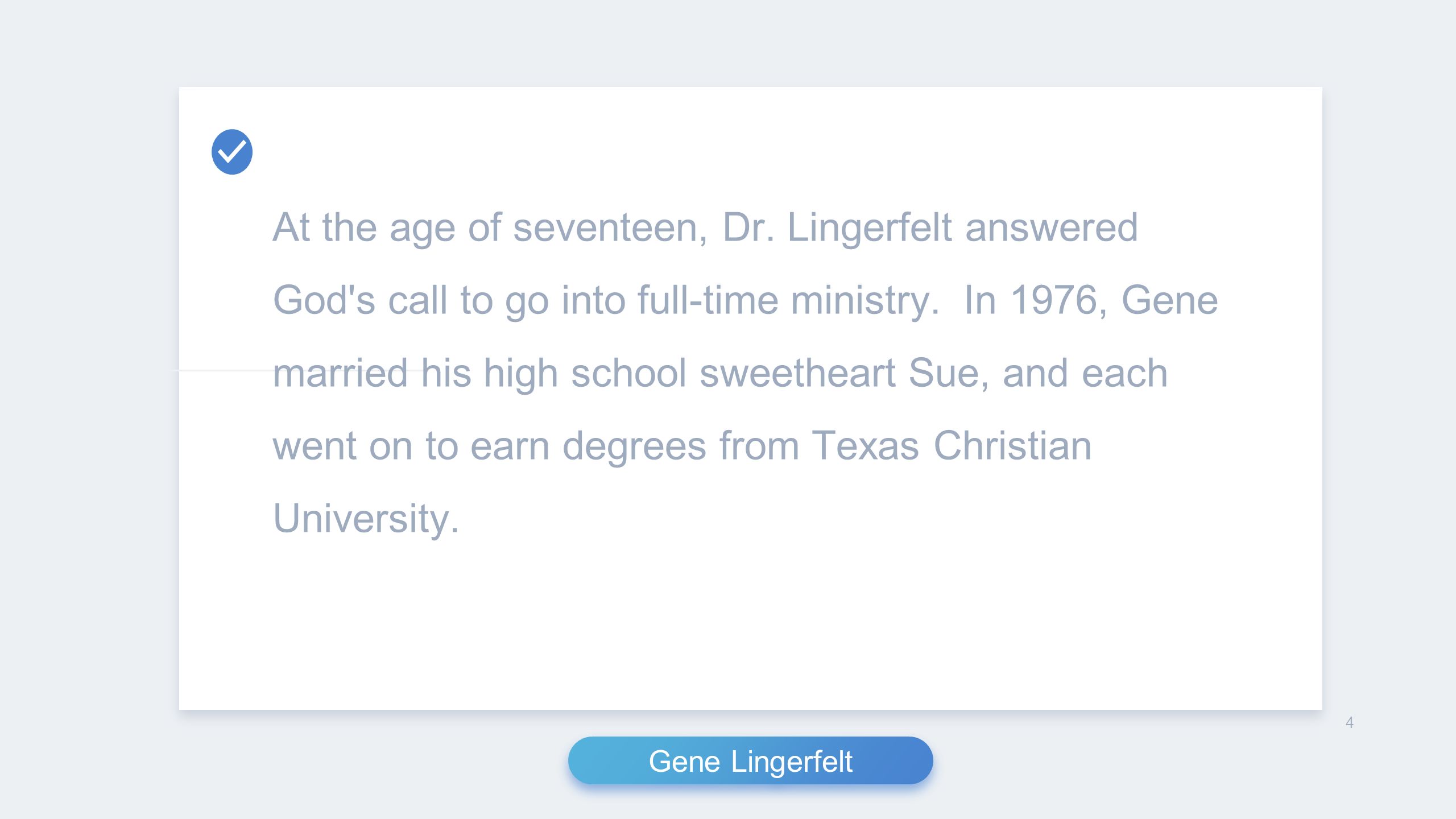The height and width of the screenshot is (819, 1456).
Task: Click the word "sweetheart" in the text
Action: click(797, 373)
